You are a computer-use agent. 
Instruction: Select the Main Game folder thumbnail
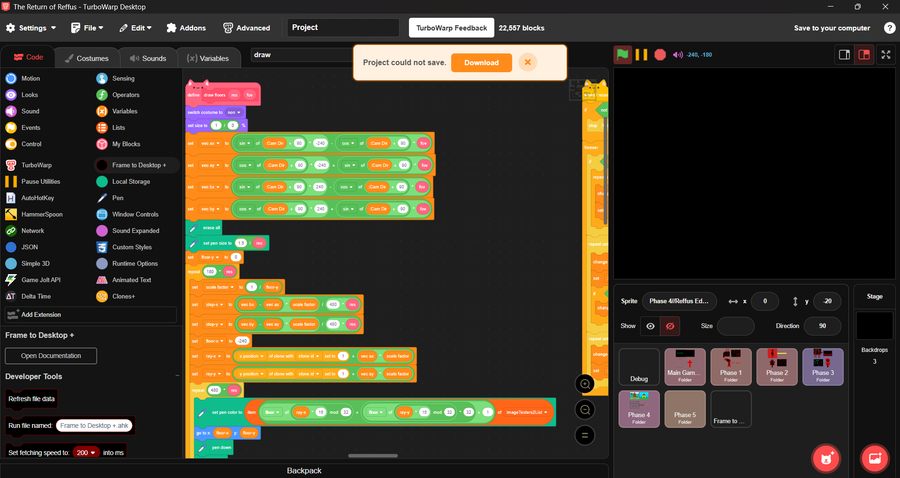coord(685,367)
